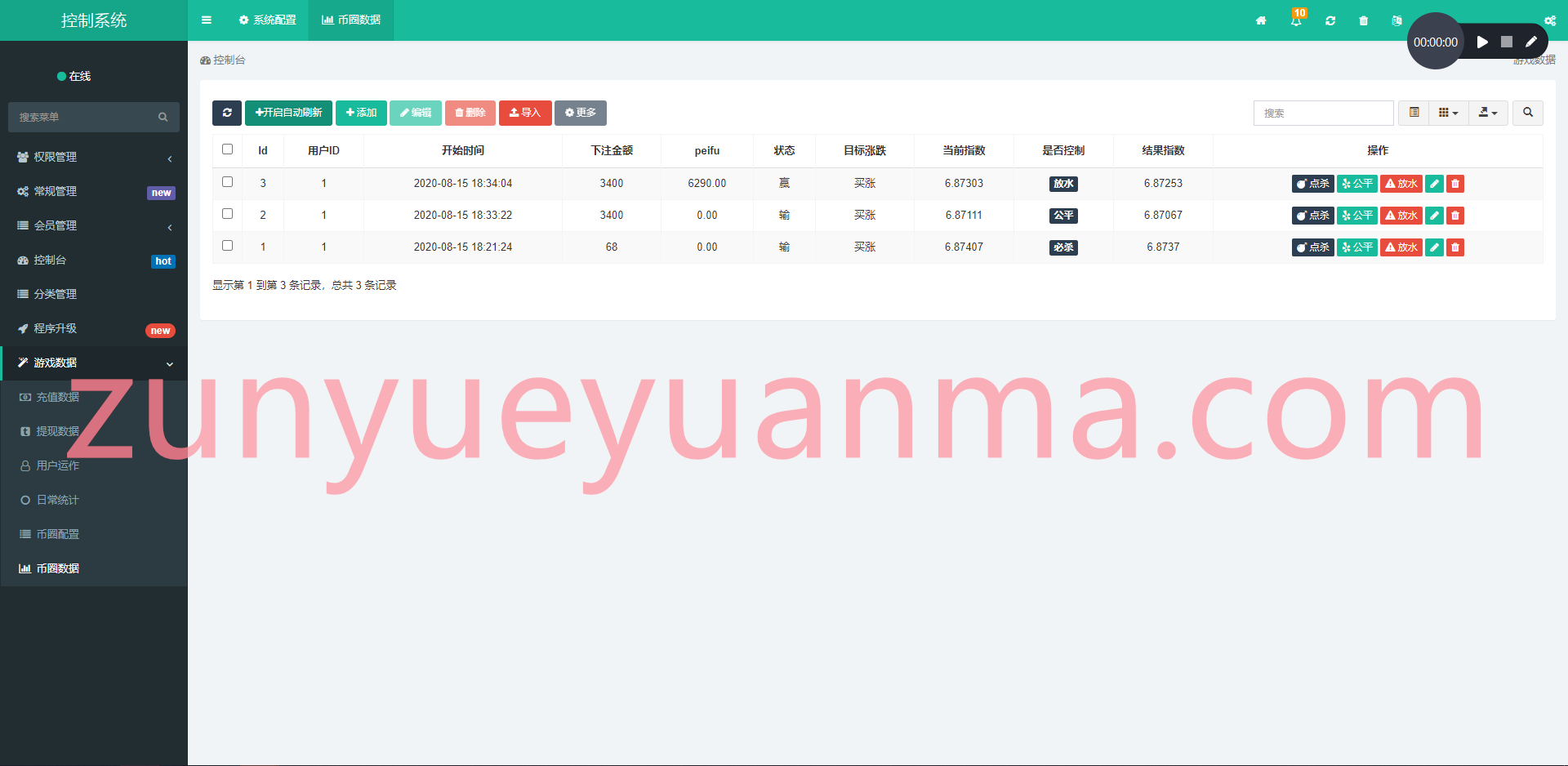Open 充值数据 submenu item
The width and height of the screenshot is (1568, 766).
point(94,397)
